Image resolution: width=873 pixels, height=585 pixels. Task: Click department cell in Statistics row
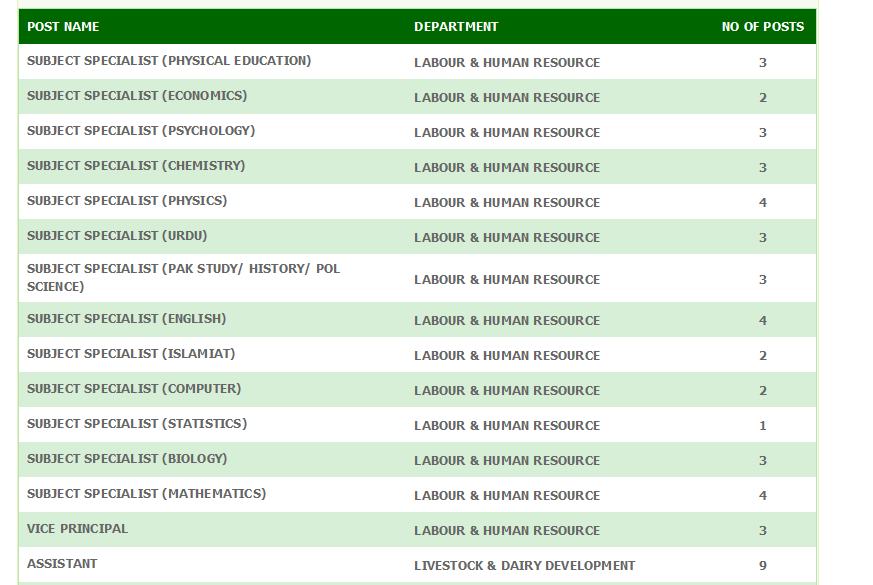tap(507, 426)
